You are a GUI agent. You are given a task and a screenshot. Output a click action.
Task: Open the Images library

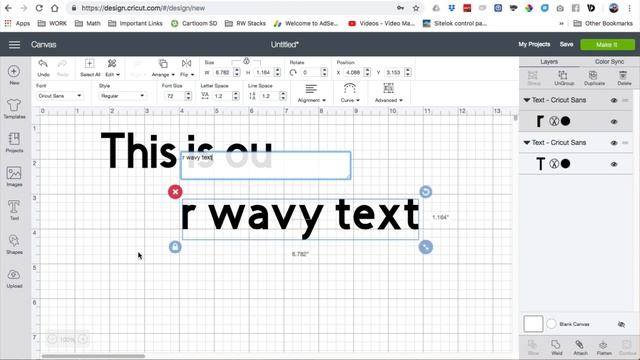[14, 176]
